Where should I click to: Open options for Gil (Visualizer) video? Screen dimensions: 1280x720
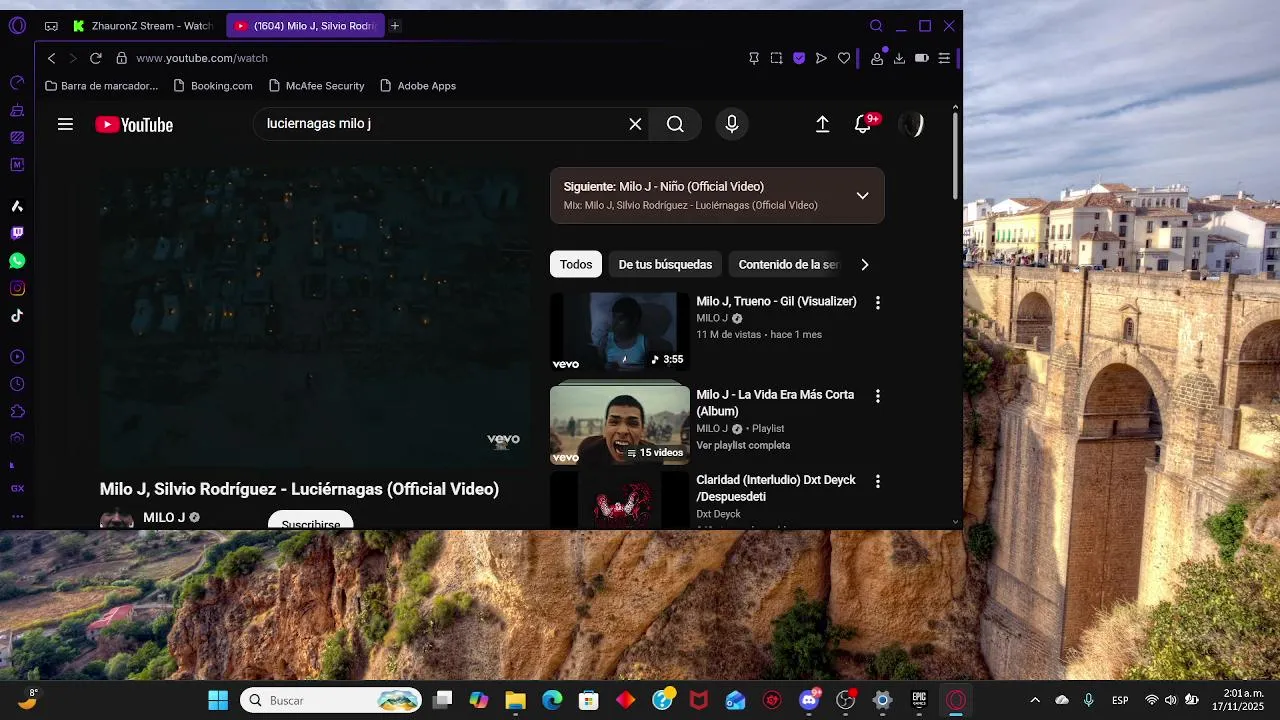[878, 302]
